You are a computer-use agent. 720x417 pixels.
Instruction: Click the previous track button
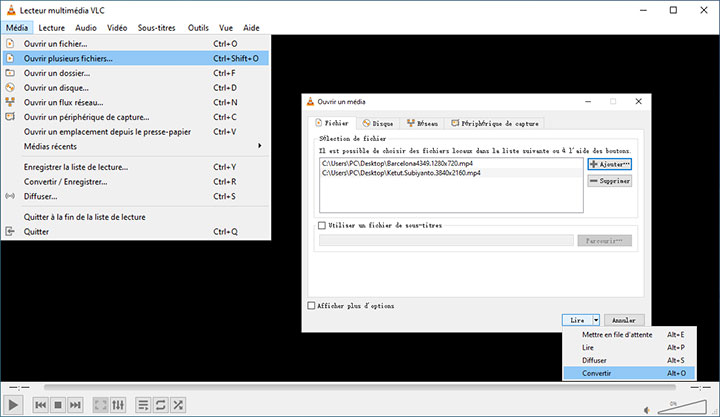coord(40,405)
